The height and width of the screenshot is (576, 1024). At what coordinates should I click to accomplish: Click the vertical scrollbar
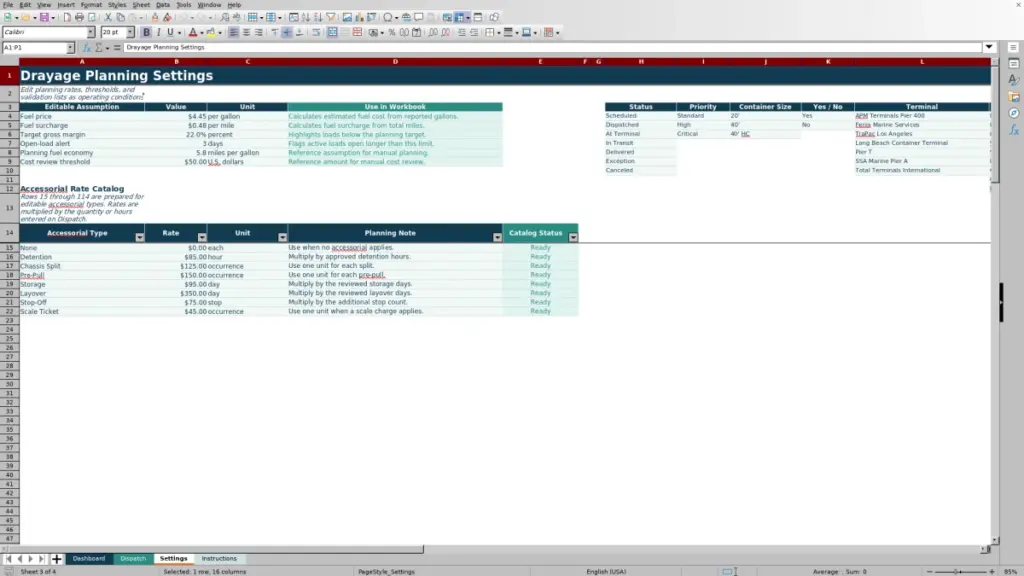995,300
